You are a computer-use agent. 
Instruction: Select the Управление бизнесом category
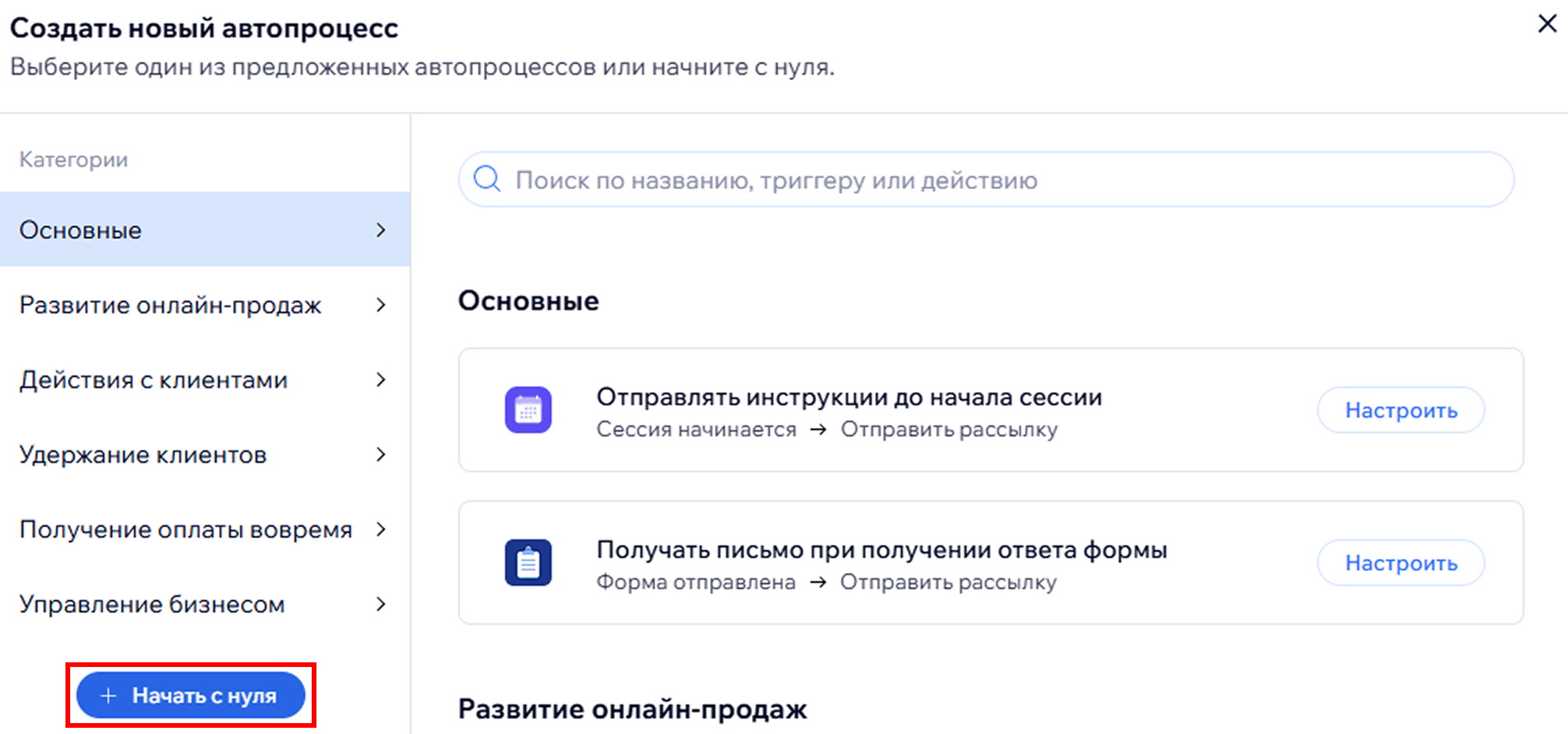[x=152, y=604]
